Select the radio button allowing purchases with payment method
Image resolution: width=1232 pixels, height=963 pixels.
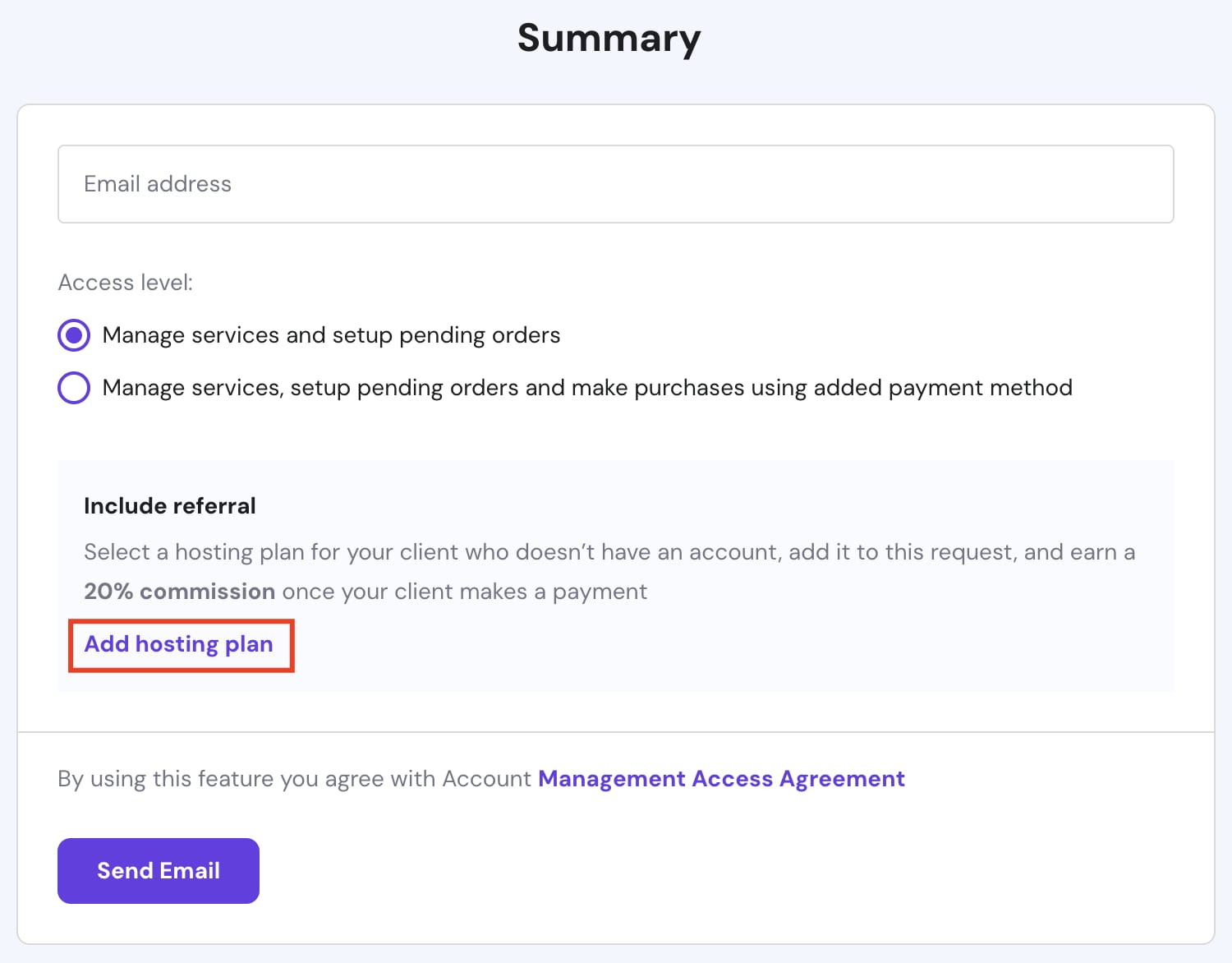tap(74, 388)
